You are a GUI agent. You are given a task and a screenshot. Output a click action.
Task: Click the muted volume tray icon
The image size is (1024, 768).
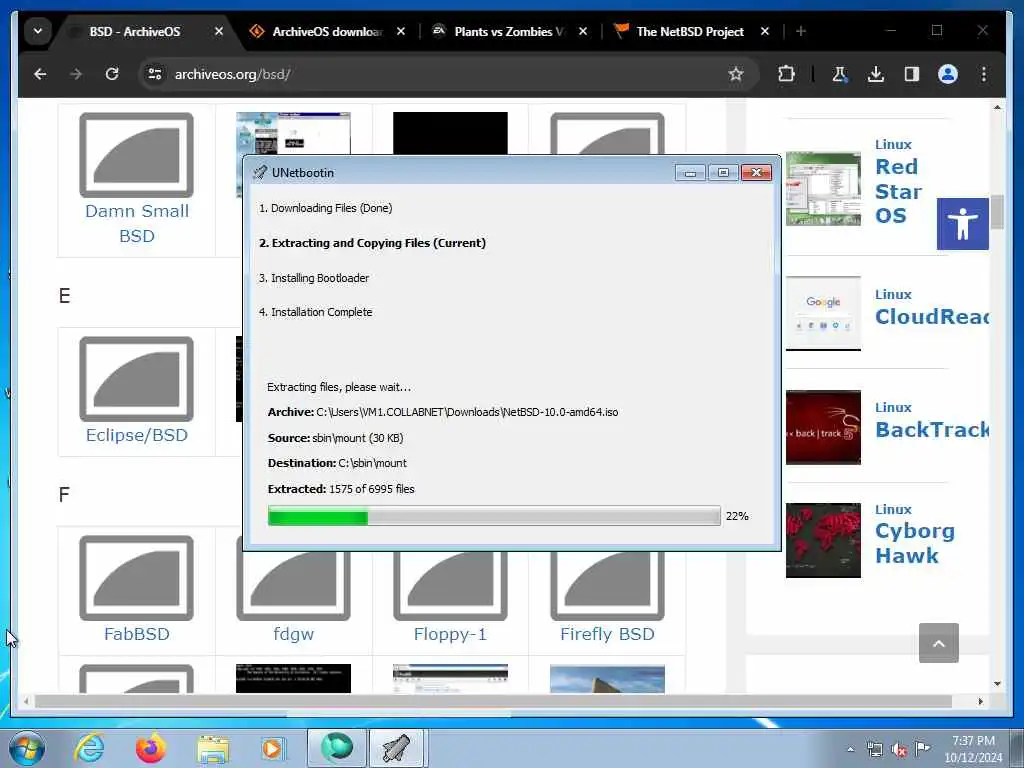tap(899, 750)
